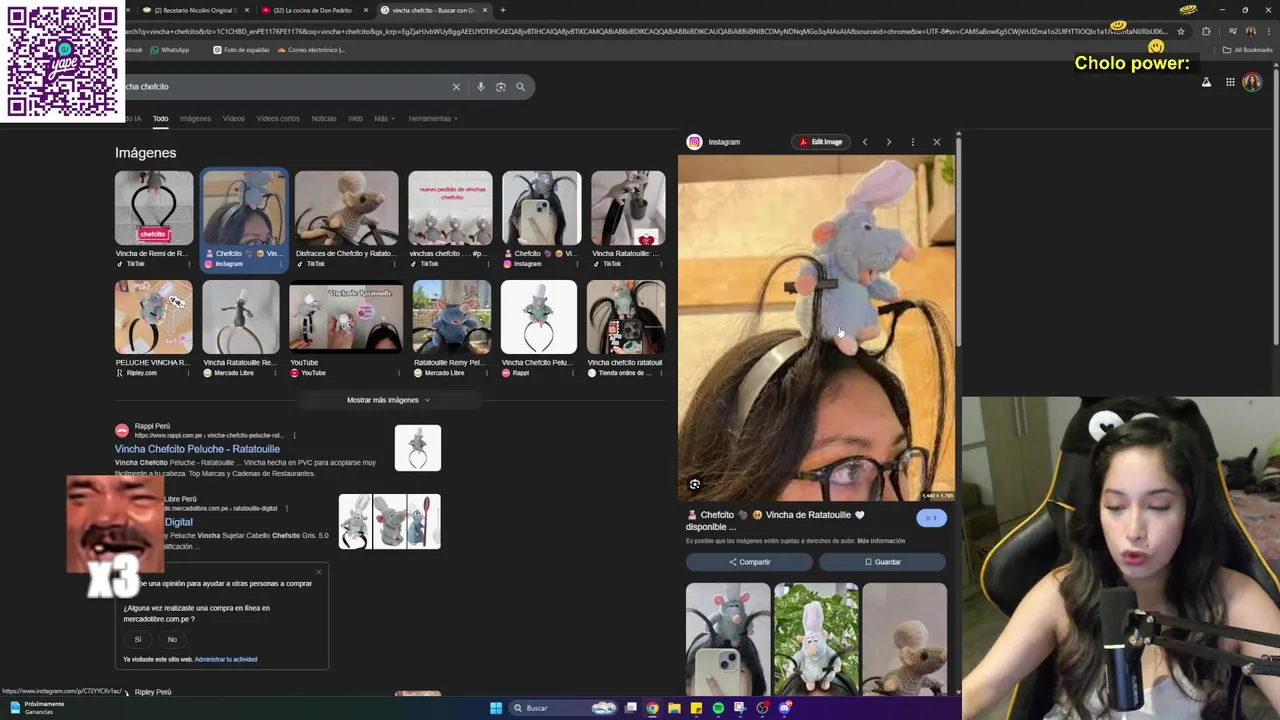The height and width of the screenshot is (720, 1280).
Task: Open Snipping Tool from the taskbar
Action: 740,708
